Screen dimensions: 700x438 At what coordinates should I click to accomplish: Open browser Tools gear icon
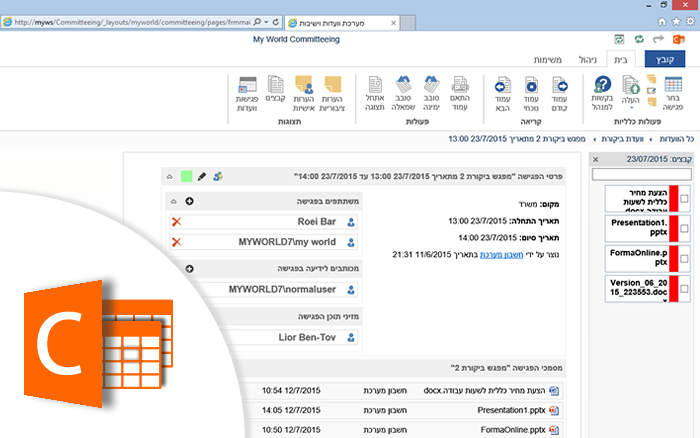point(691,21)
